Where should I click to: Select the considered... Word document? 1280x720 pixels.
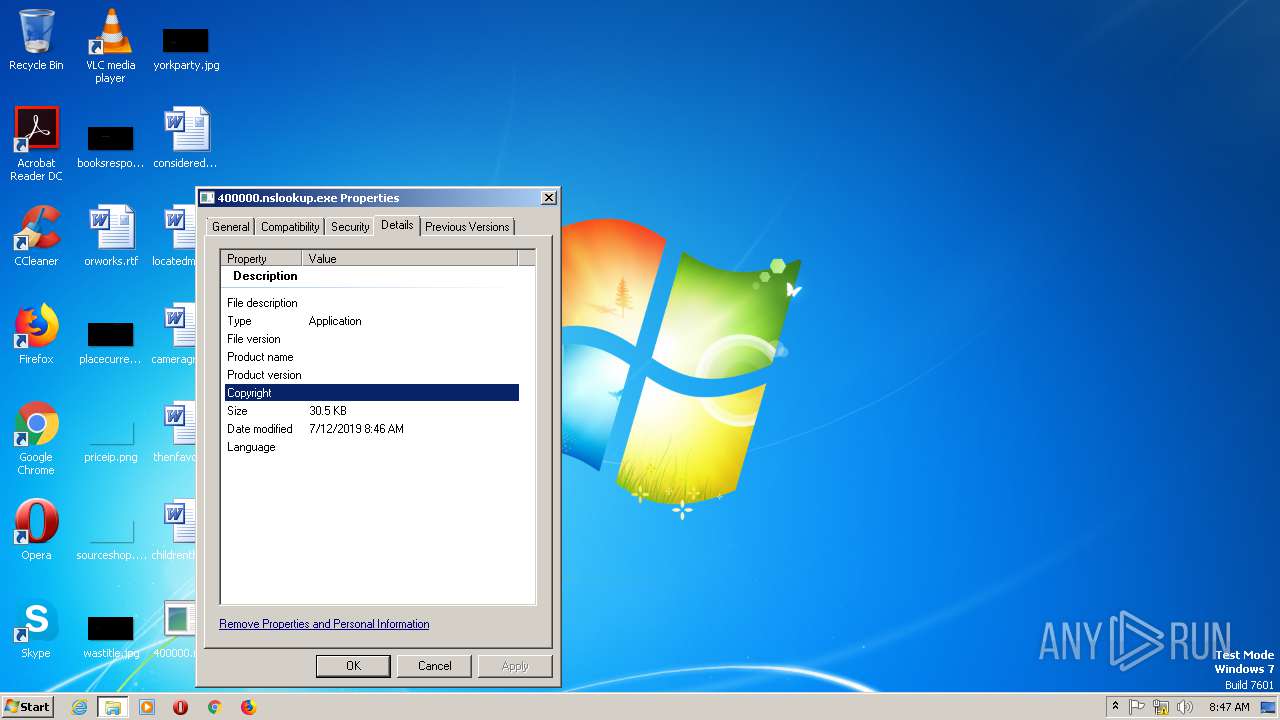pos(186,138)
